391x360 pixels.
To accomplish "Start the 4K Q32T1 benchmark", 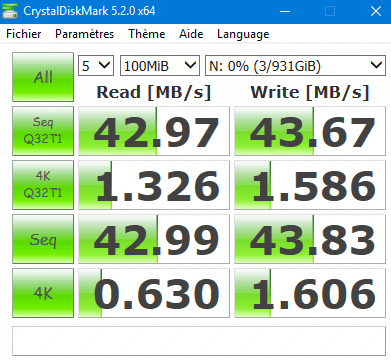I will [x=43, y=185].
